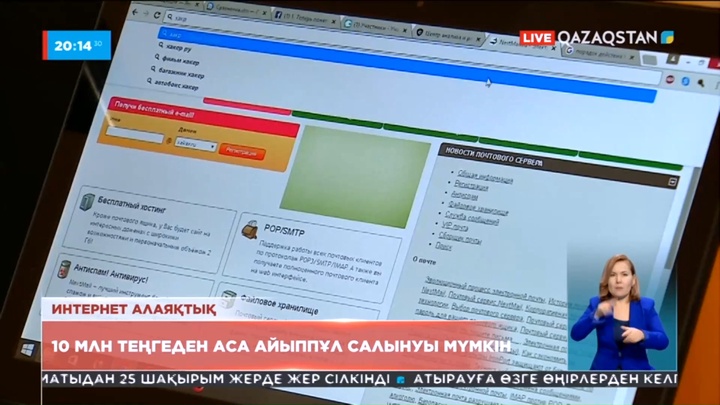Click the POP/SMTP heading
The width and height of the screenshot is (720, 405).
[284, 231]
